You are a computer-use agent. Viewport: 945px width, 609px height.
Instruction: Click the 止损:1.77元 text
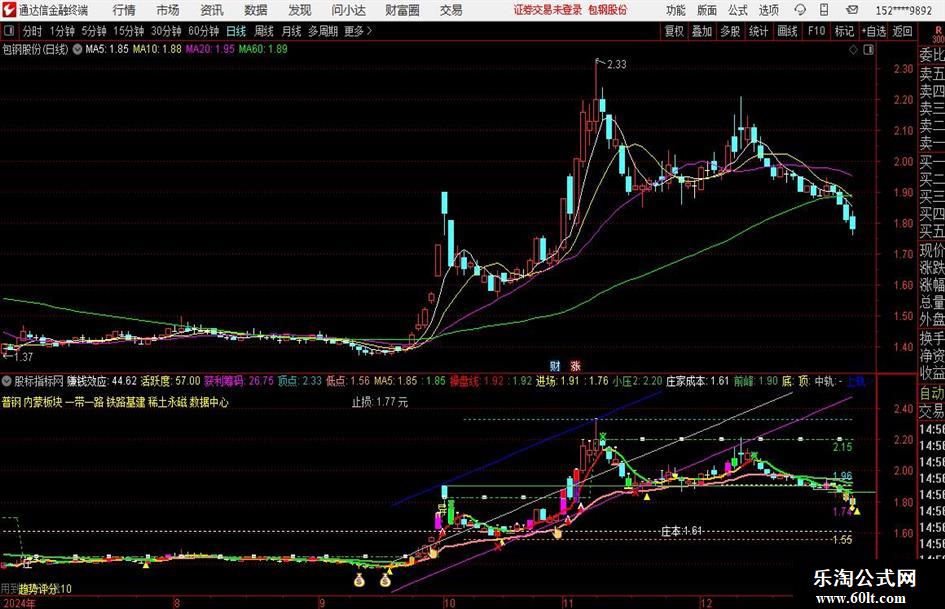click(380, 402)
